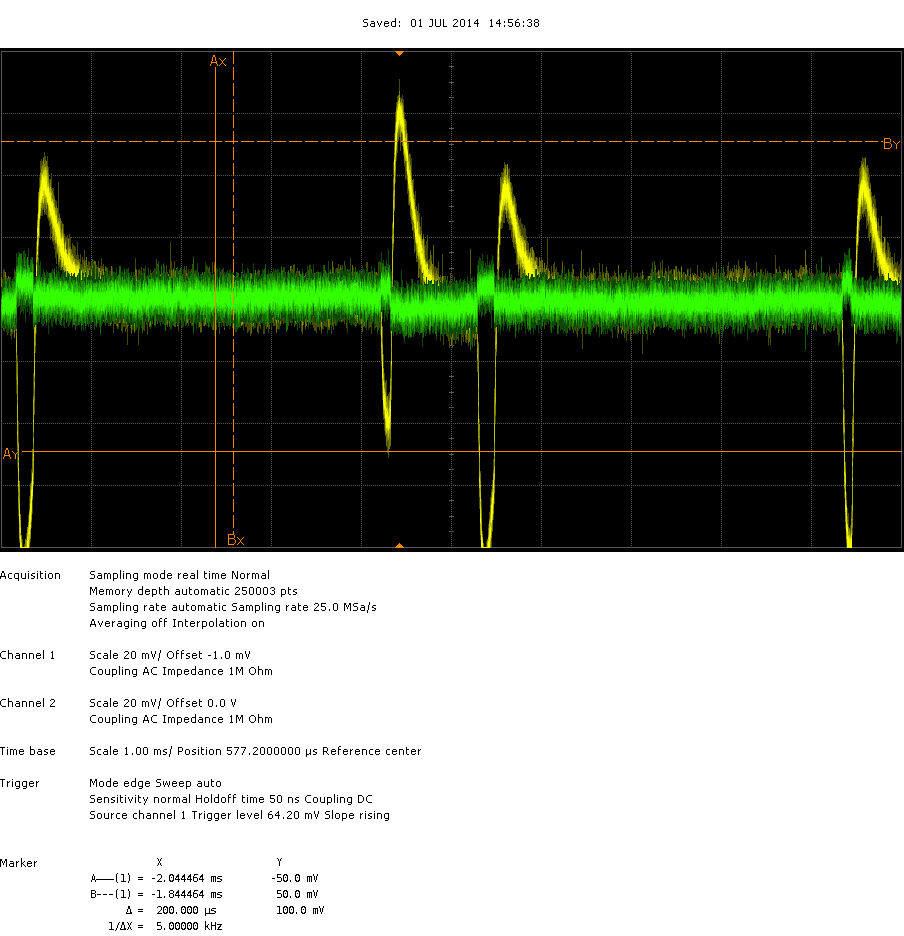Click the By marker label
This screenshot has width=904, height=936.
891,144
